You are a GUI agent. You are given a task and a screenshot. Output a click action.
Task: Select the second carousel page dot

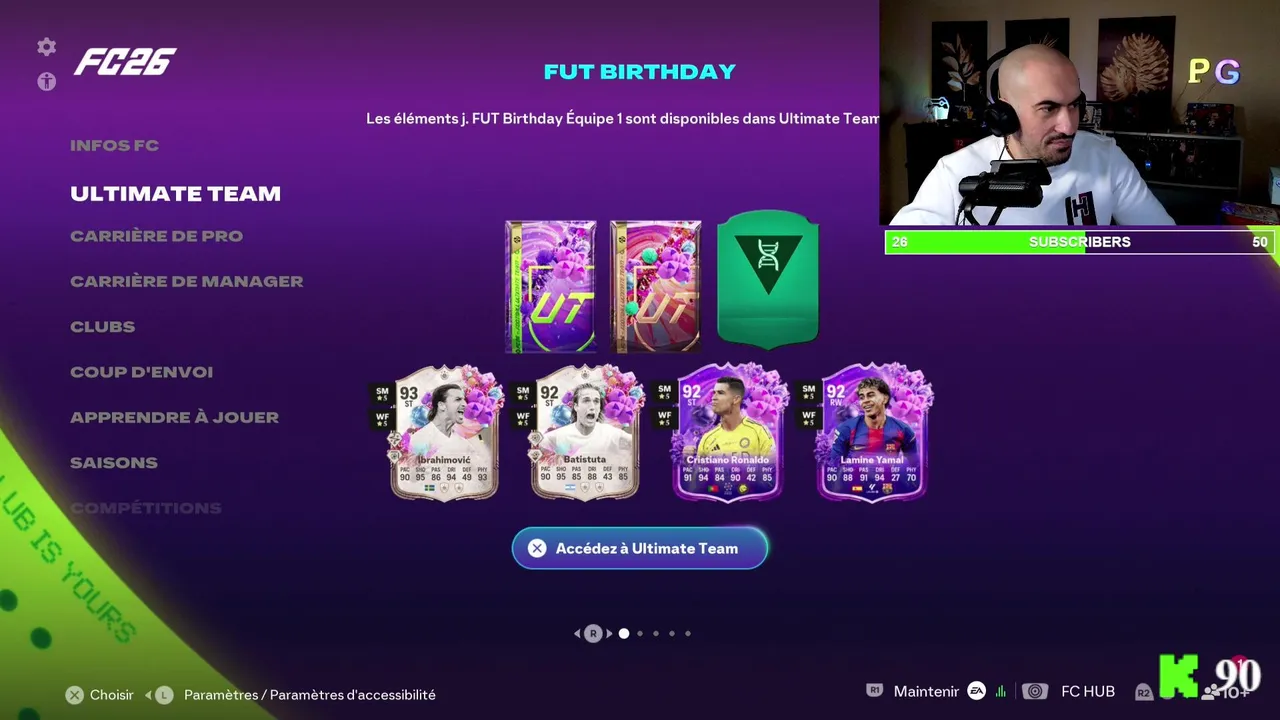coord(640,633)
